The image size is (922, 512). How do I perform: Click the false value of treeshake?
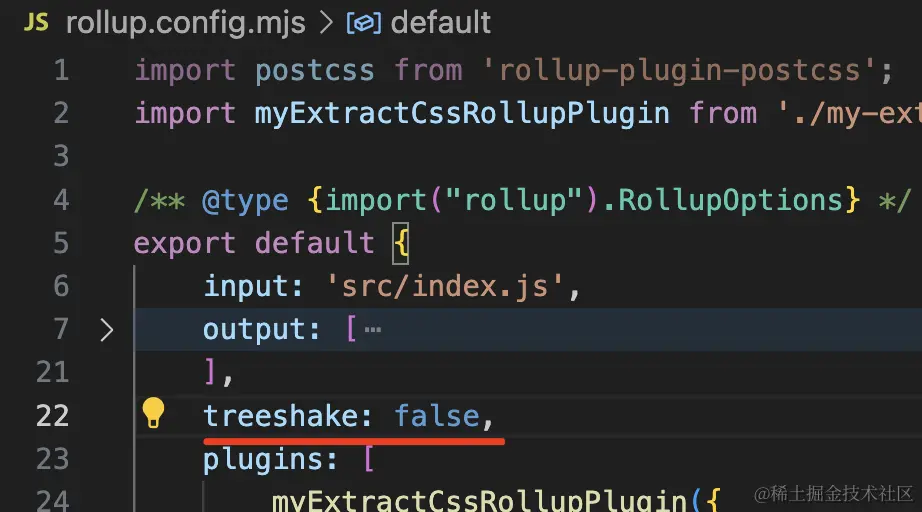point(436,416)
